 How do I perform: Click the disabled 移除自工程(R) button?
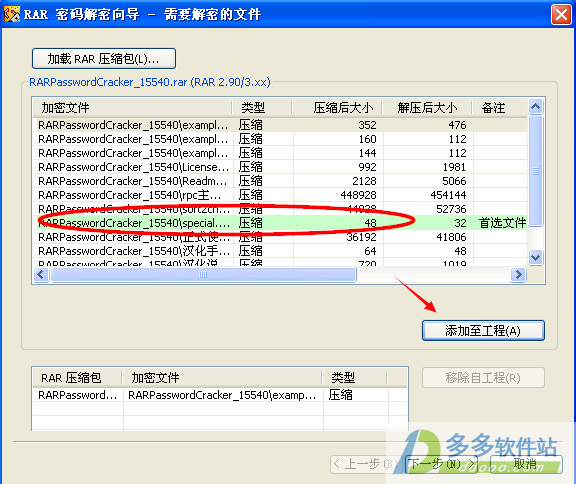click(x=483, y=378)
